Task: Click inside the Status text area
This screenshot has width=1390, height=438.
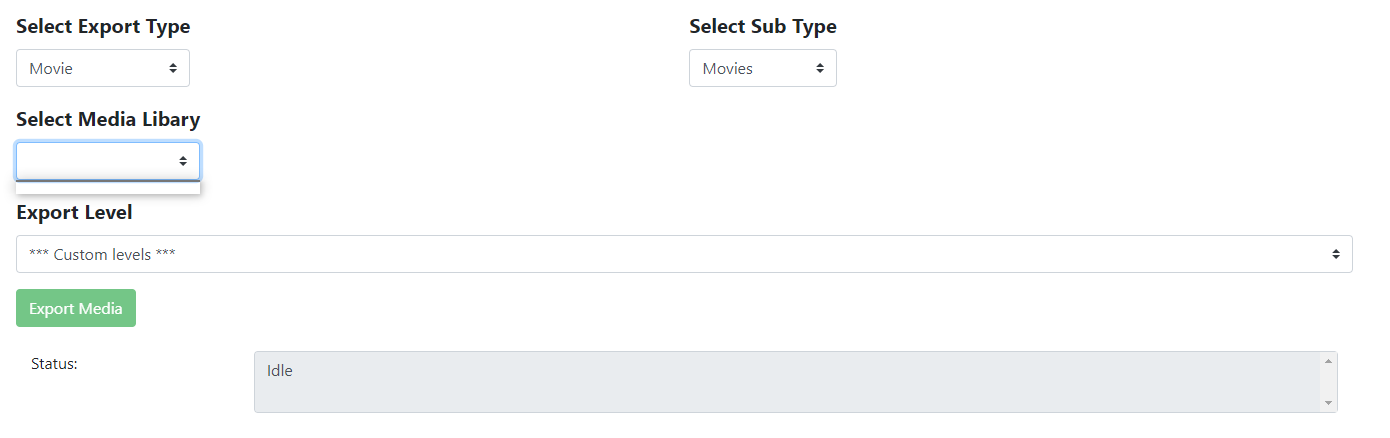Action: 780,392
